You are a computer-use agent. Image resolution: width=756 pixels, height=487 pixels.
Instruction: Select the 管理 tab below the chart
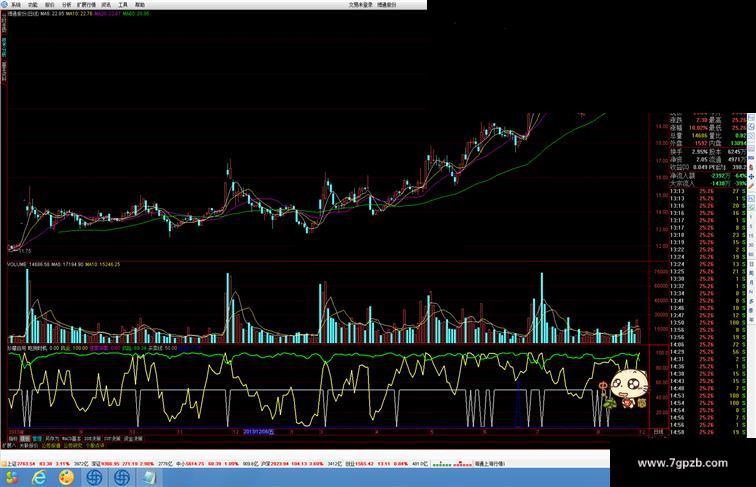[x=37, y=439]
